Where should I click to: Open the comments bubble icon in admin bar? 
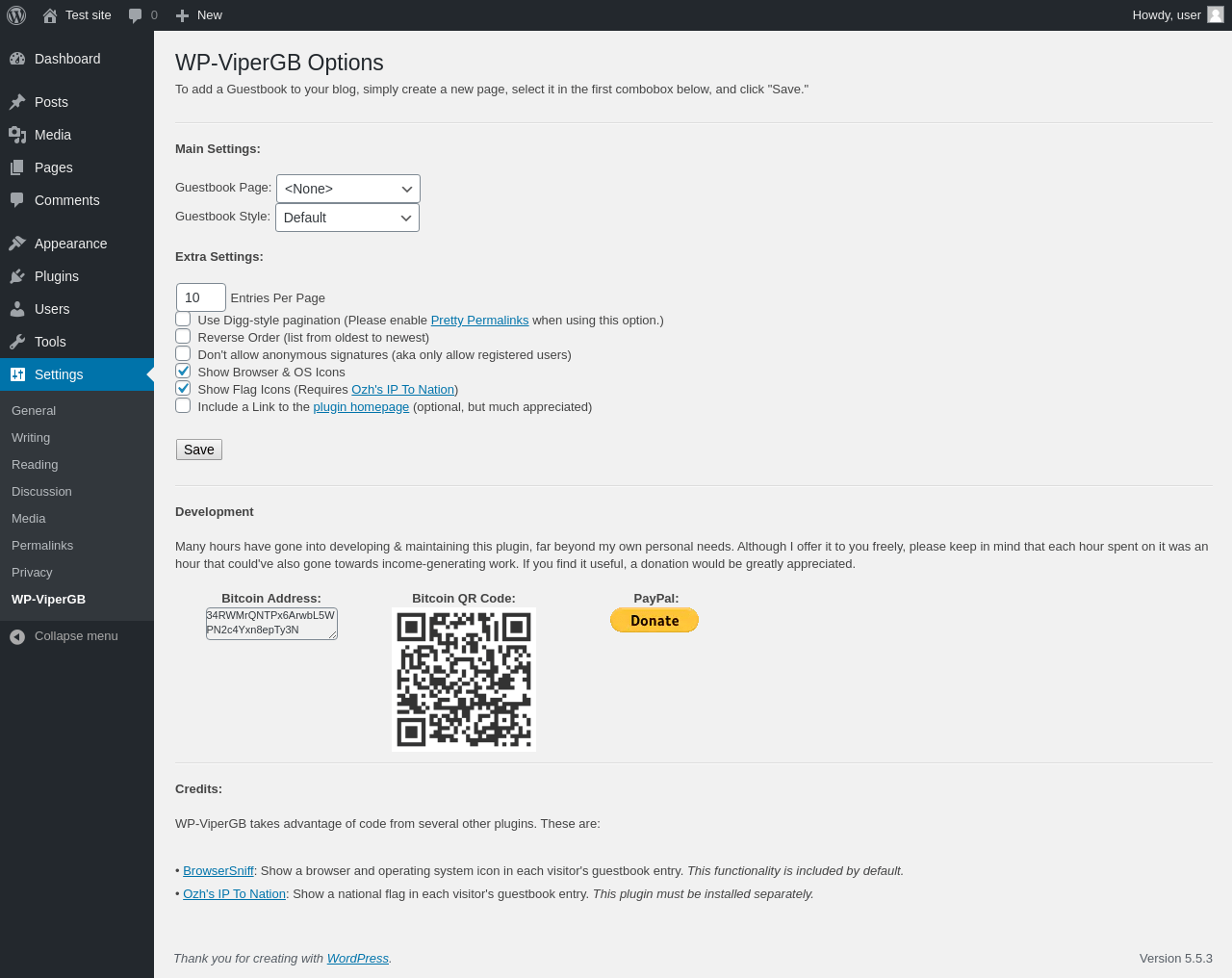(x=136, y=15)
